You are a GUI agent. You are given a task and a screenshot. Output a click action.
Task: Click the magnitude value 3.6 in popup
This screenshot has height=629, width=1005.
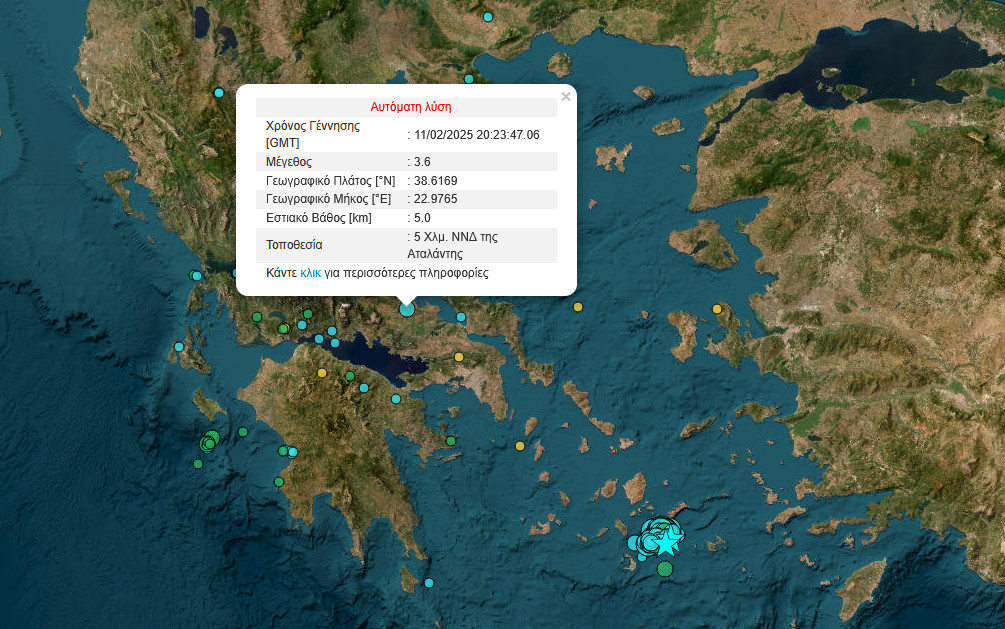421,161
